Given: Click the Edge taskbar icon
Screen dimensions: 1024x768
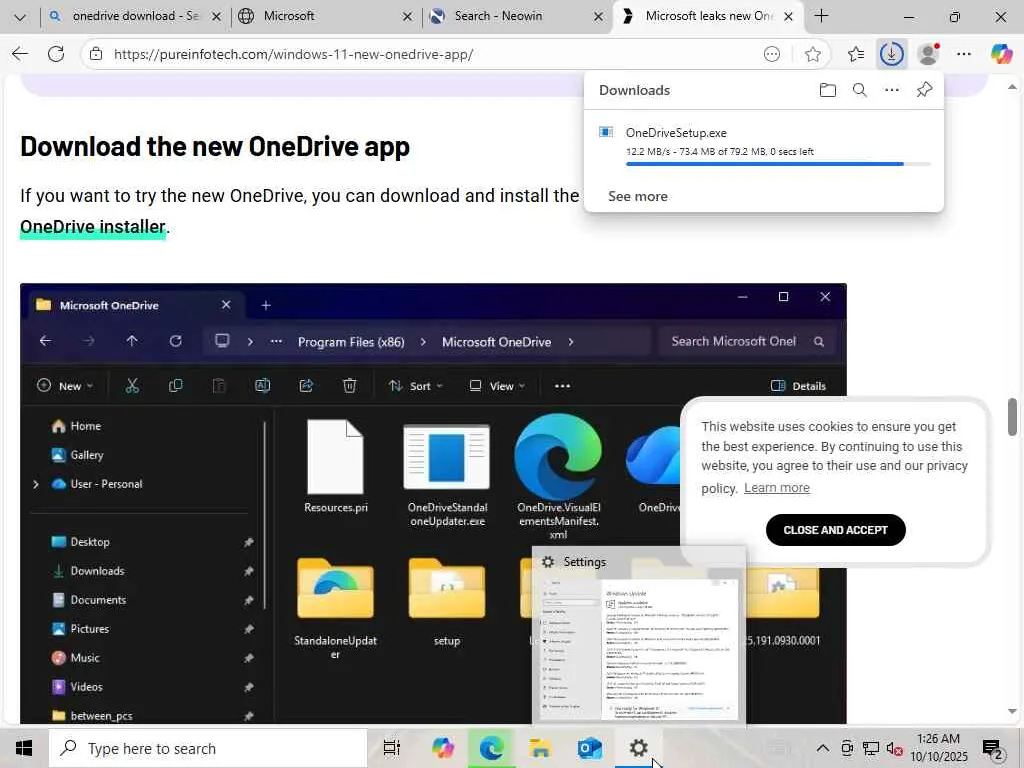Looking at the screenshot, I should [492, 748].
